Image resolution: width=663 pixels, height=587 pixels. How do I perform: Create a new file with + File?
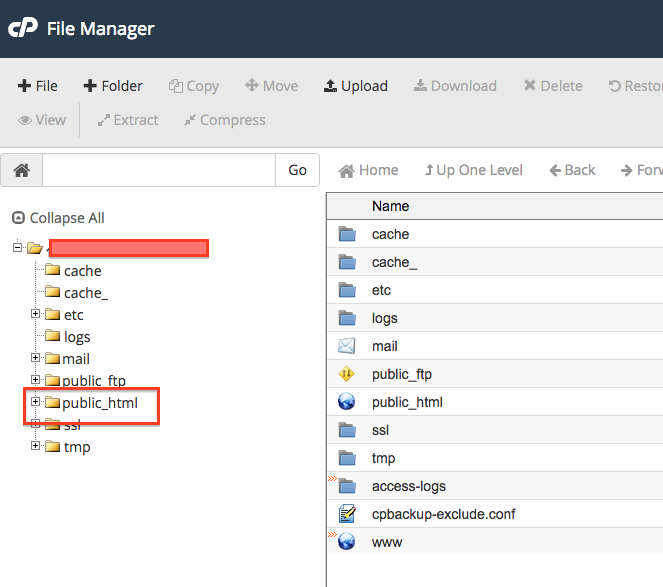point(38,86)
